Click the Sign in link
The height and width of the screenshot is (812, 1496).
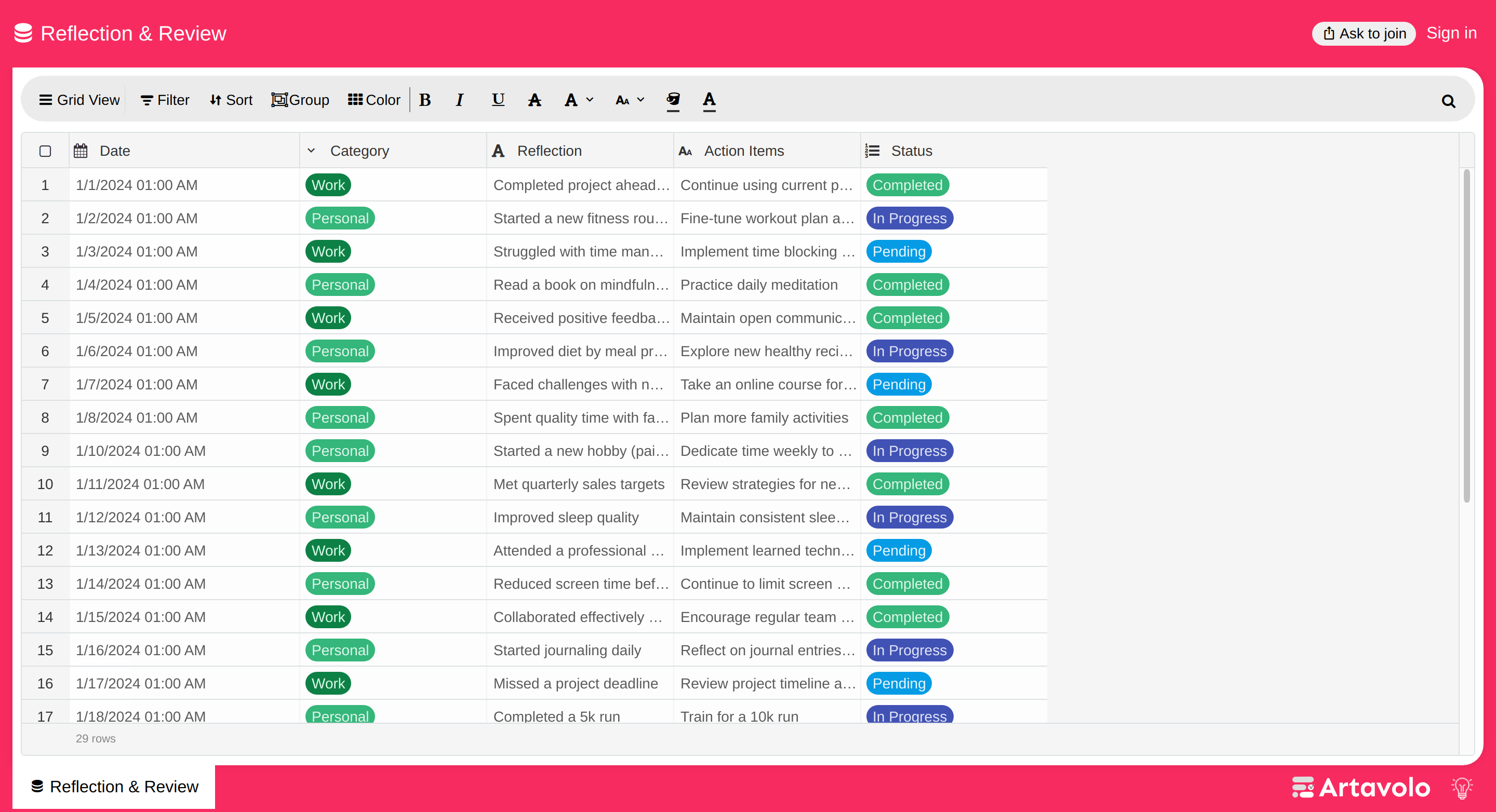(1451, 33)
